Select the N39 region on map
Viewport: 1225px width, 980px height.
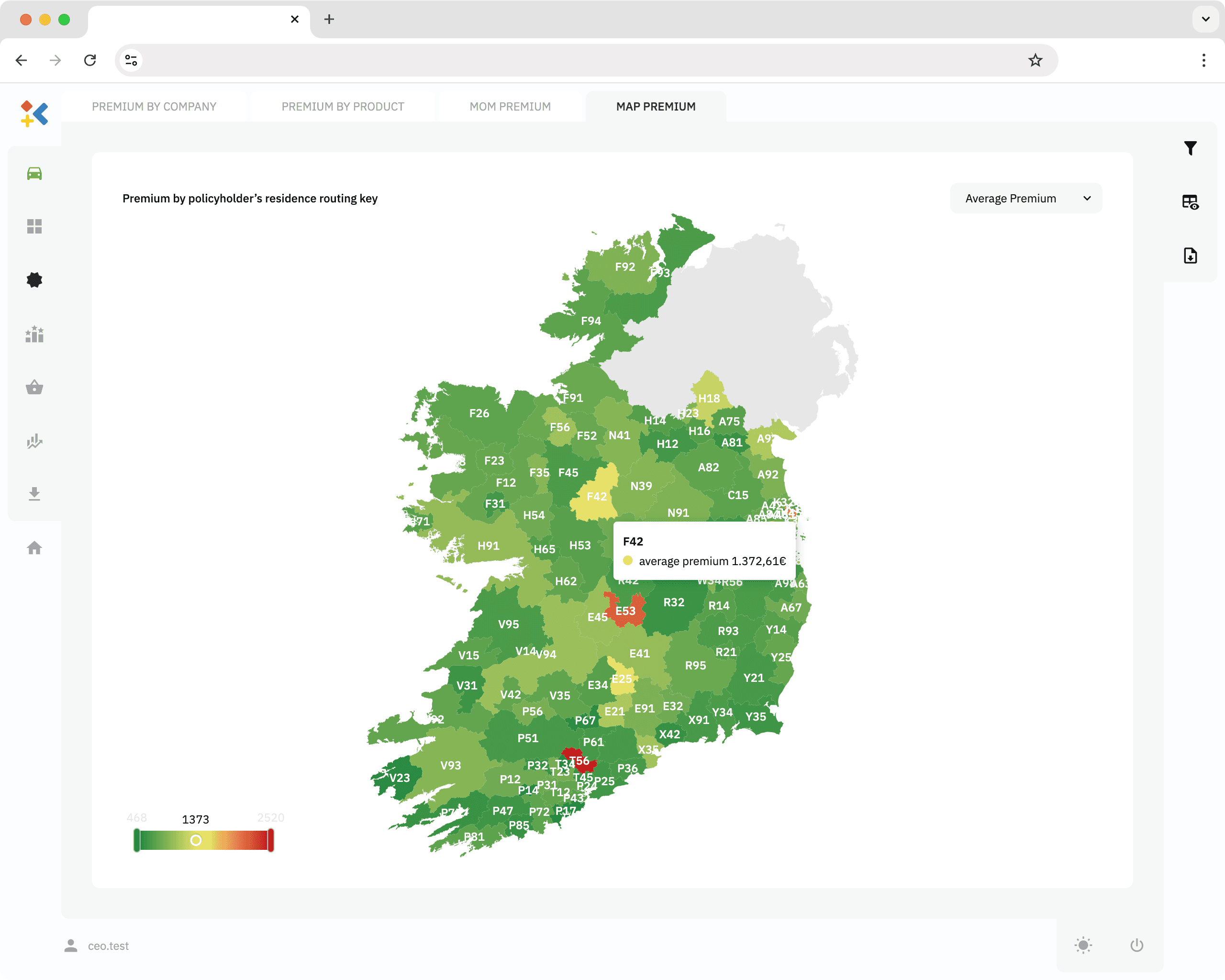[641, 486]
